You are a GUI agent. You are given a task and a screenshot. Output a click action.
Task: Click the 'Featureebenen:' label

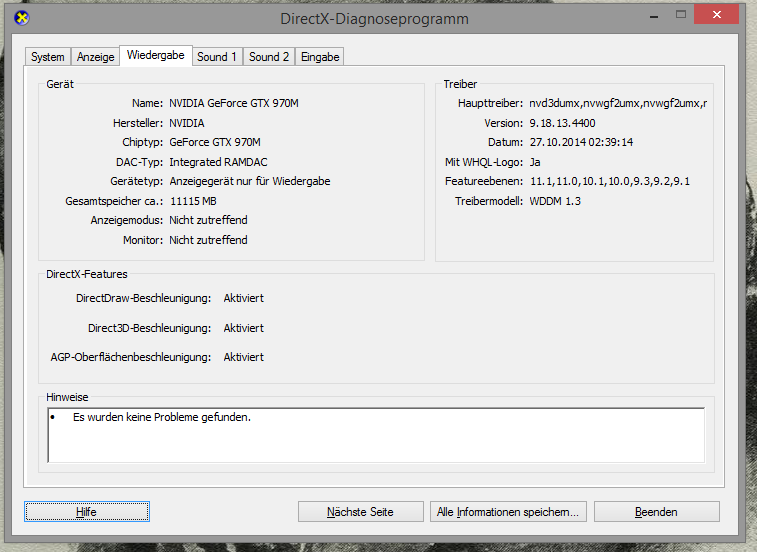click(484, 182)
